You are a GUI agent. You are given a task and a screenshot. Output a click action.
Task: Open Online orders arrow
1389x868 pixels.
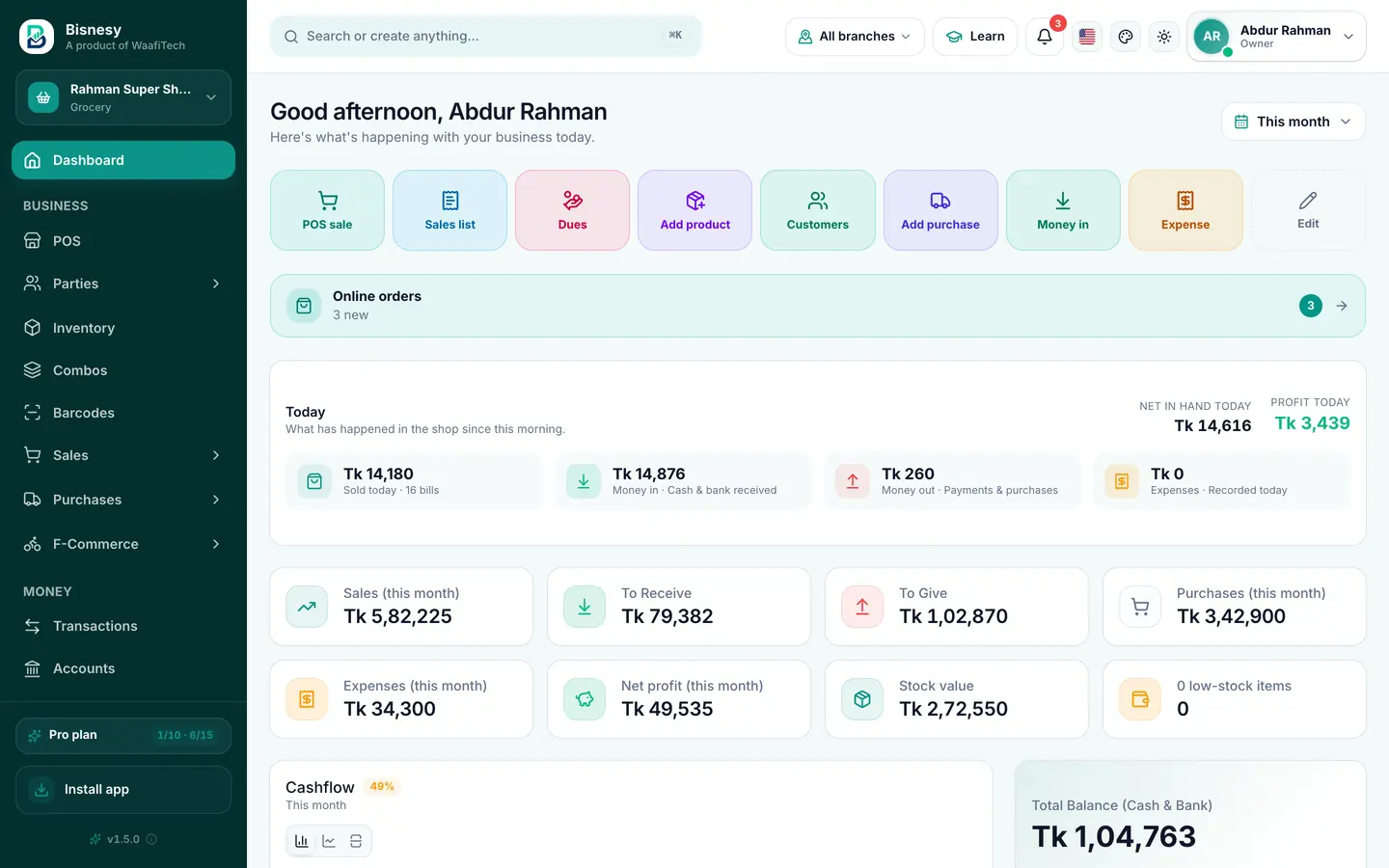point(1342,306)
